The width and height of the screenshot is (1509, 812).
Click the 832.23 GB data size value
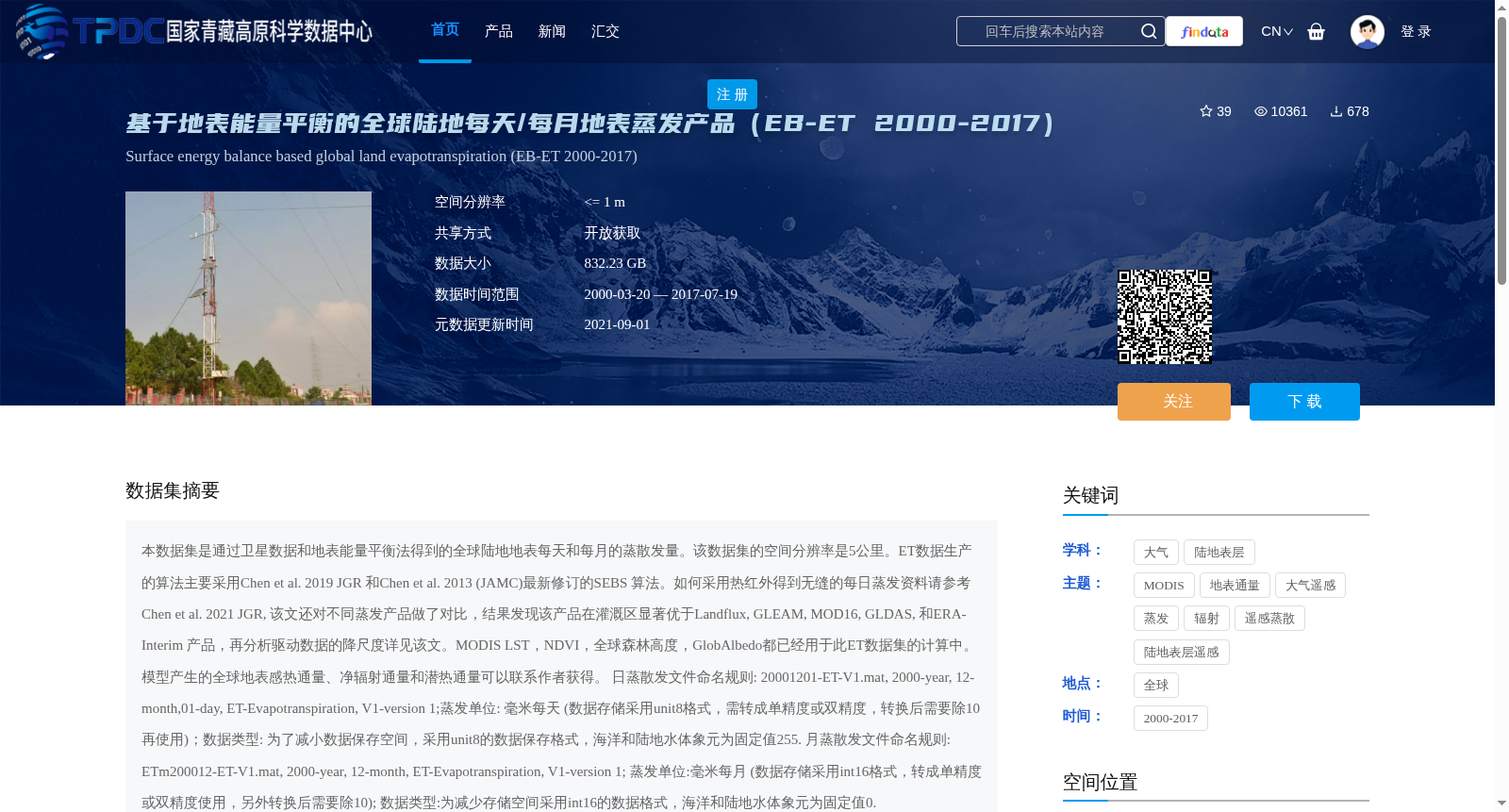[x=615, y=263]
